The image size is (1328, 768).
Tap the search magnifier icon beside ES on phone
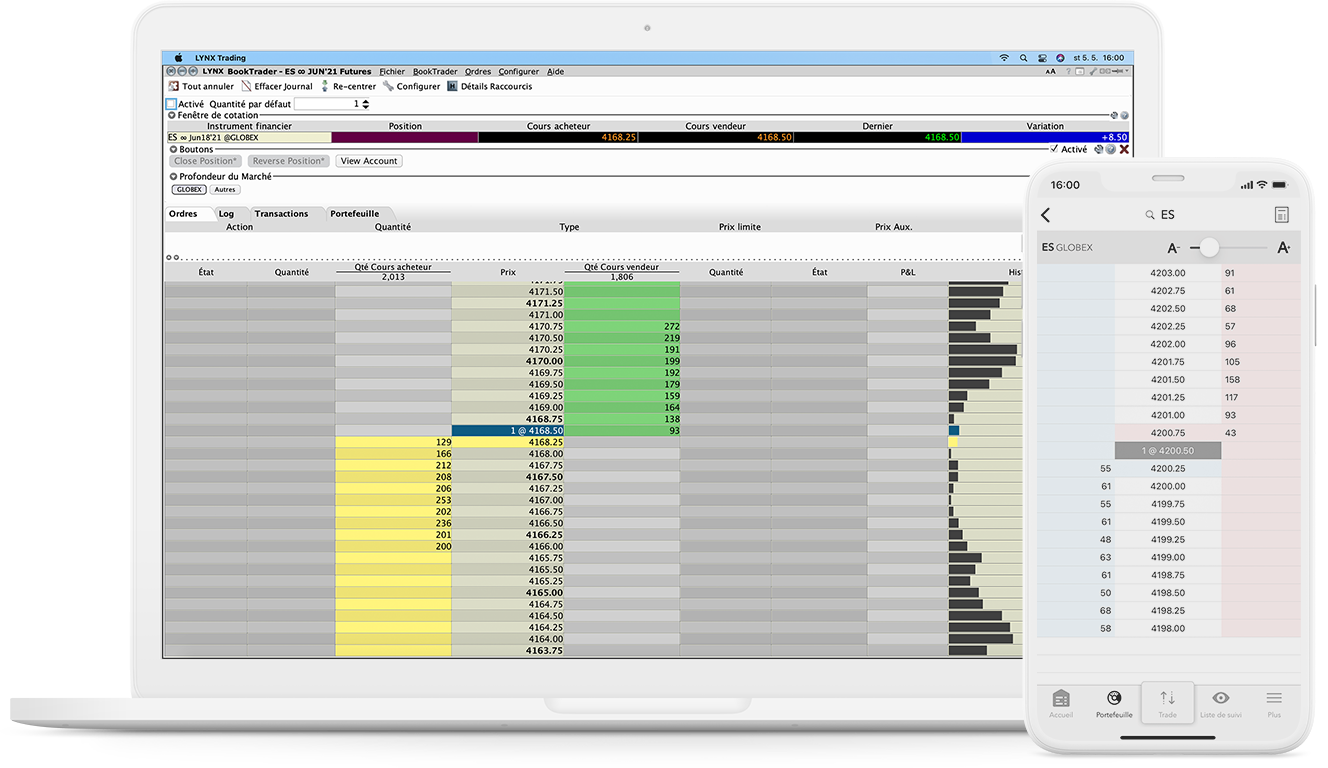[1150, 215]
